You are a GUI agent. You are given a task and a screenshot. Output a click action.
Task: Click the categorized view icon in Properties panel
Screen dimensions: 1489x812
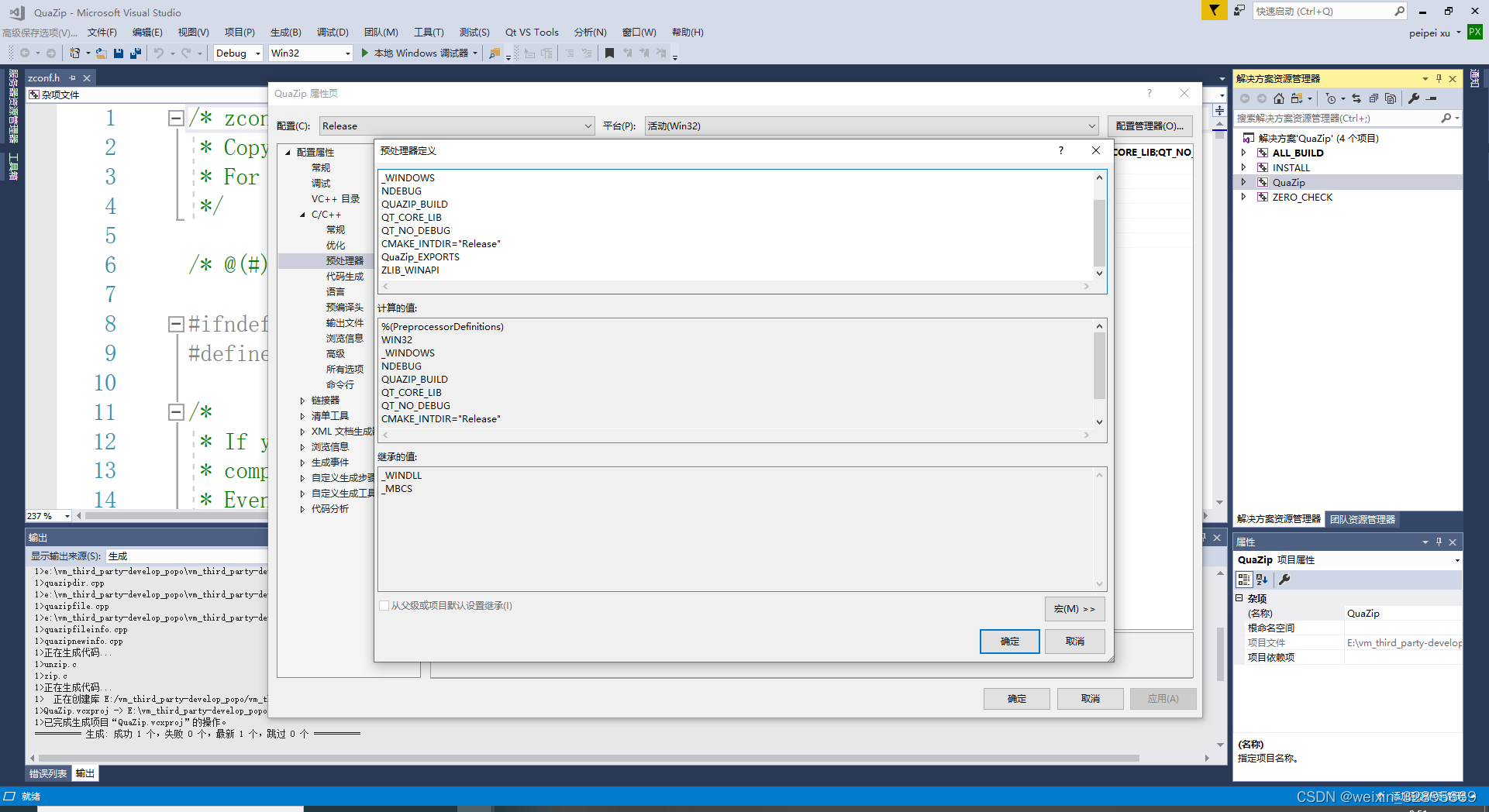[1244, 580]
